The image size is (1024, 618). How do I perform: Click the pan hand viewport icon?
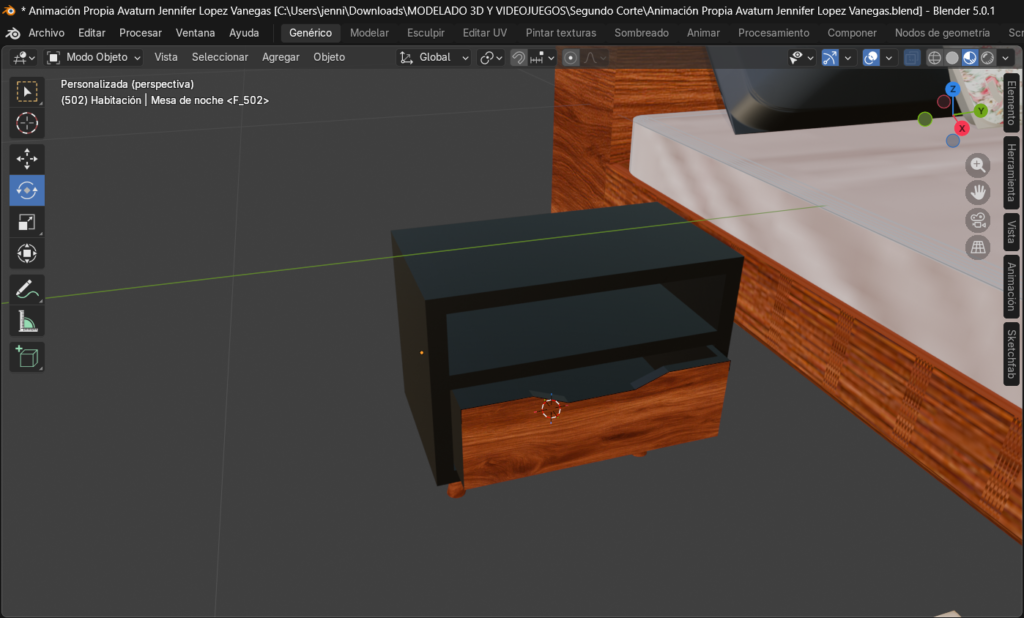(x=978, y=193)
